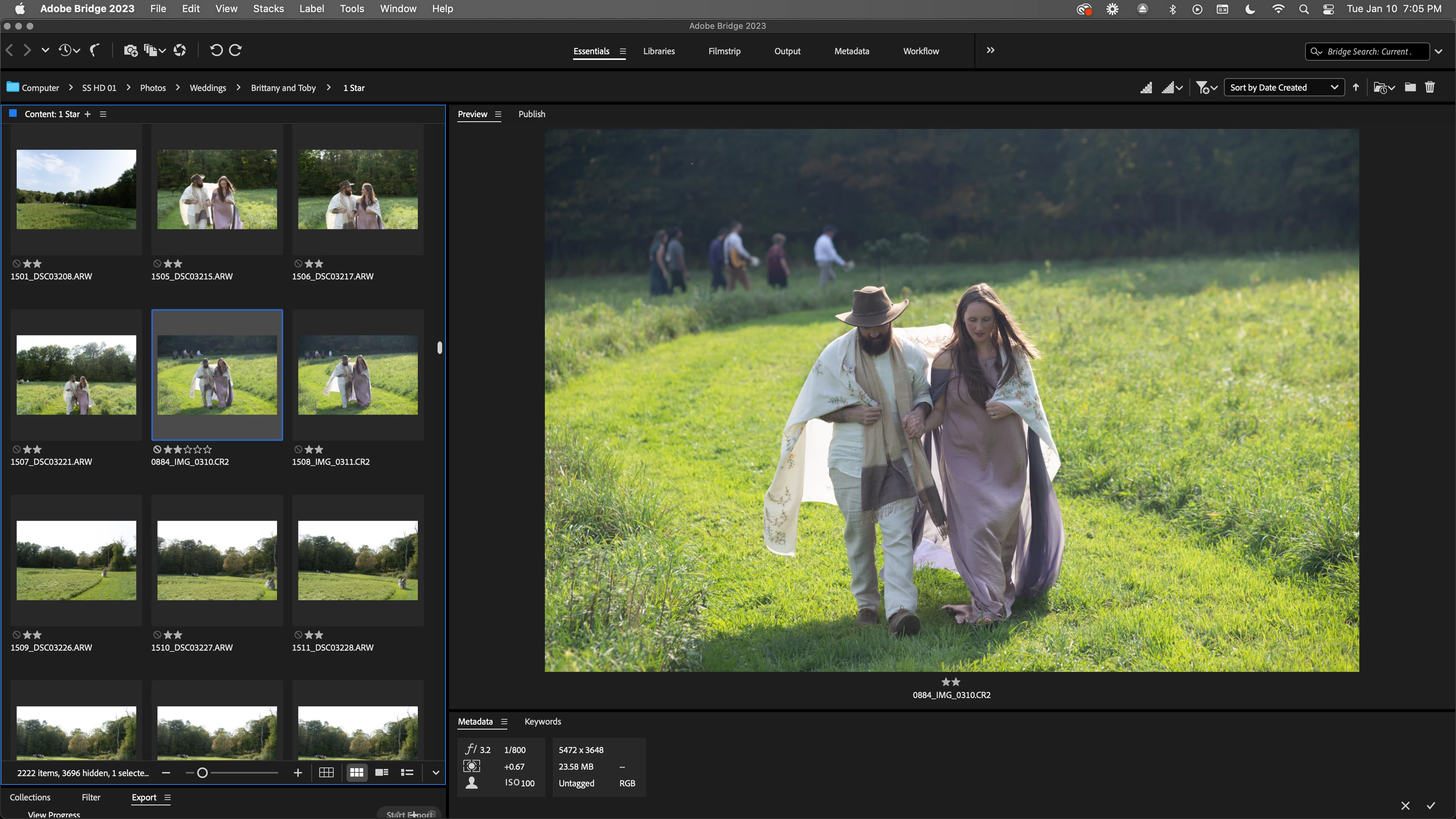Image resolution: width=1456 pixels, height=819 pixels.
Task: Adjust the thumbnail size slider handle
Action: (202, 773)
